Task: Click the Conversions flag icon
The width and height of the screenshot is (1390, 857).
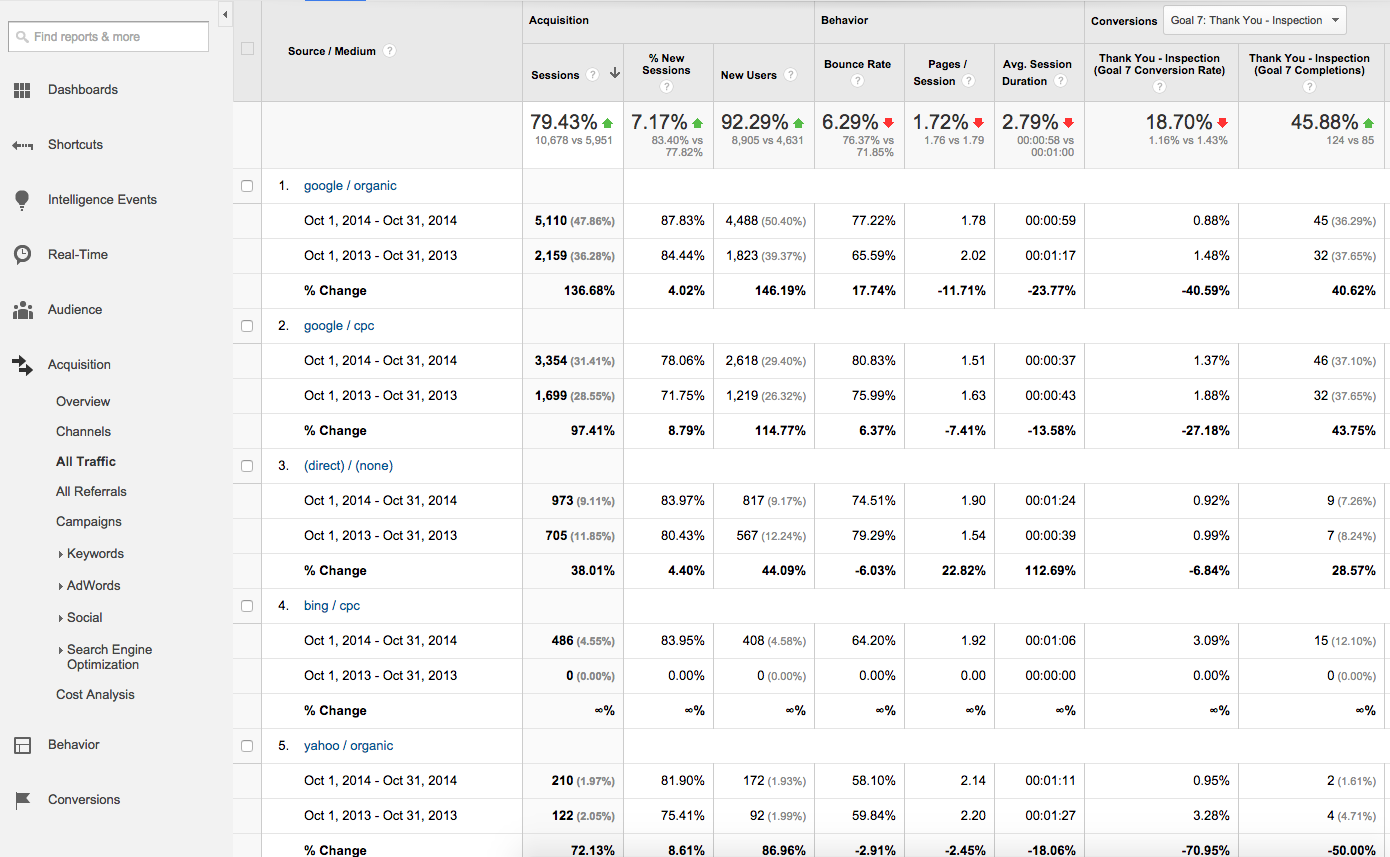Action: pos(22,800)
